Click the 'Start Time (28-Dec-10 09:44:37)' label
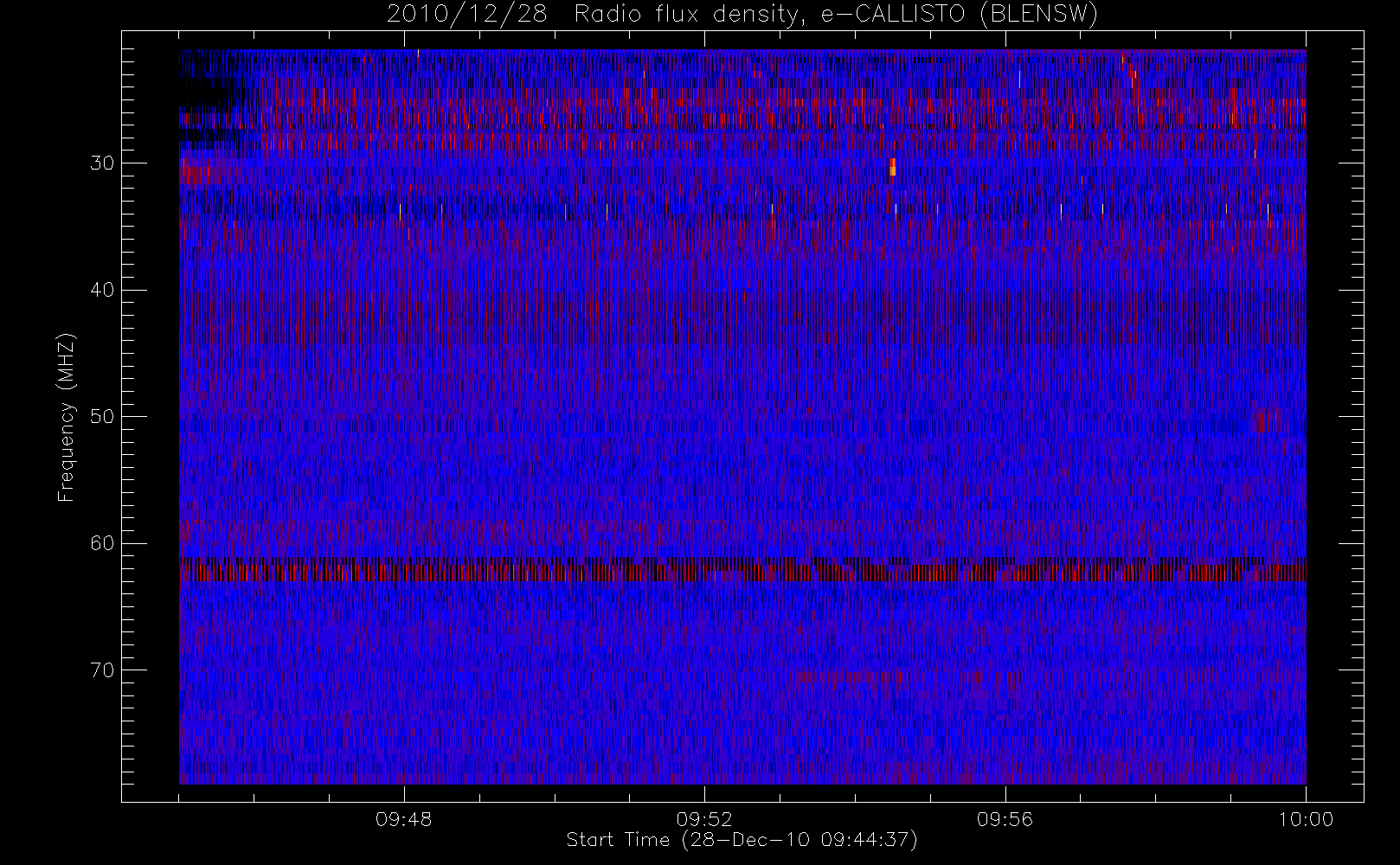The height and width of the screenshot is (865, 1400). tap(742, 840)
